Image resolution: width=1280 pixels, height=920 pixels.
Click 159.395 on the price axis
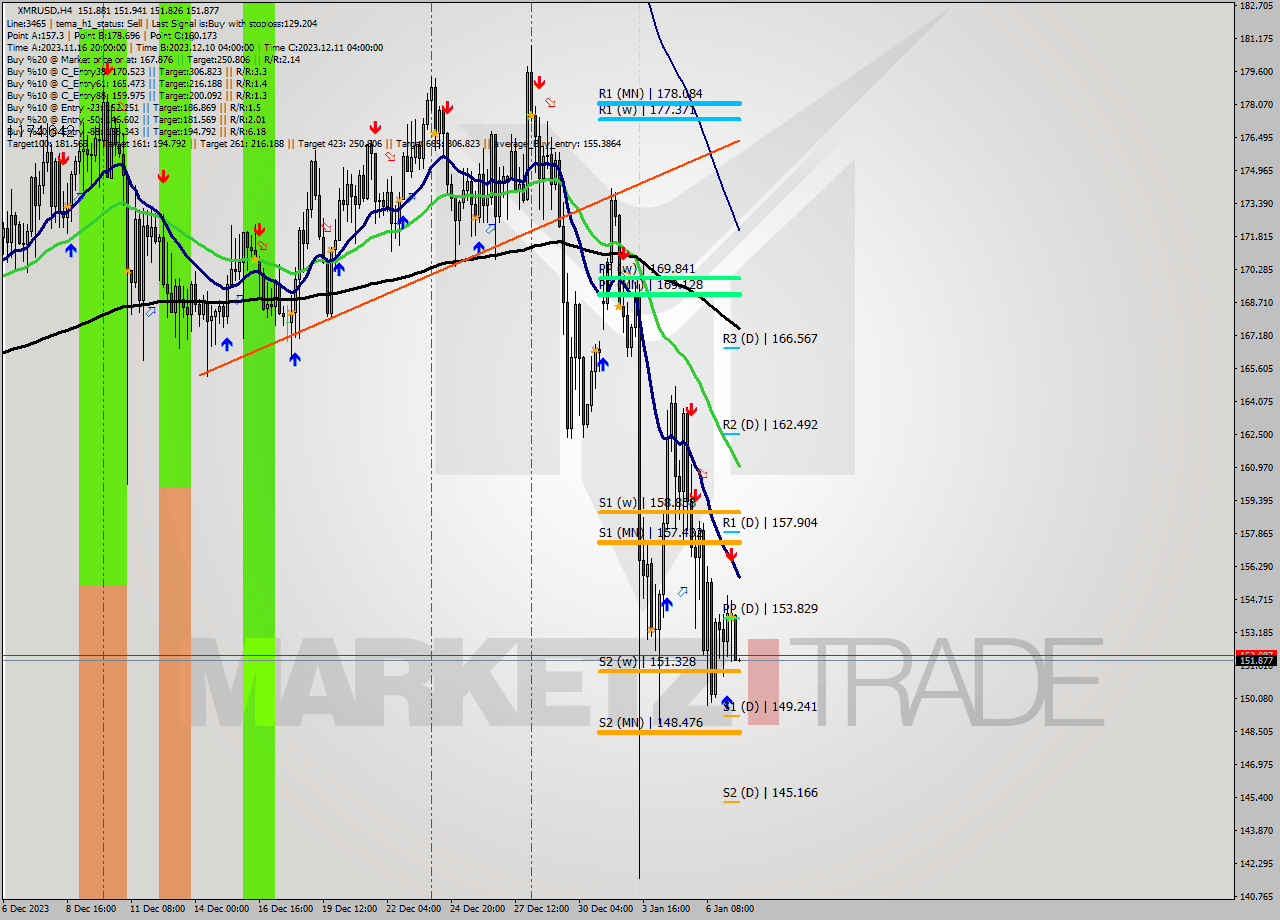click(x=1255, y=501)
